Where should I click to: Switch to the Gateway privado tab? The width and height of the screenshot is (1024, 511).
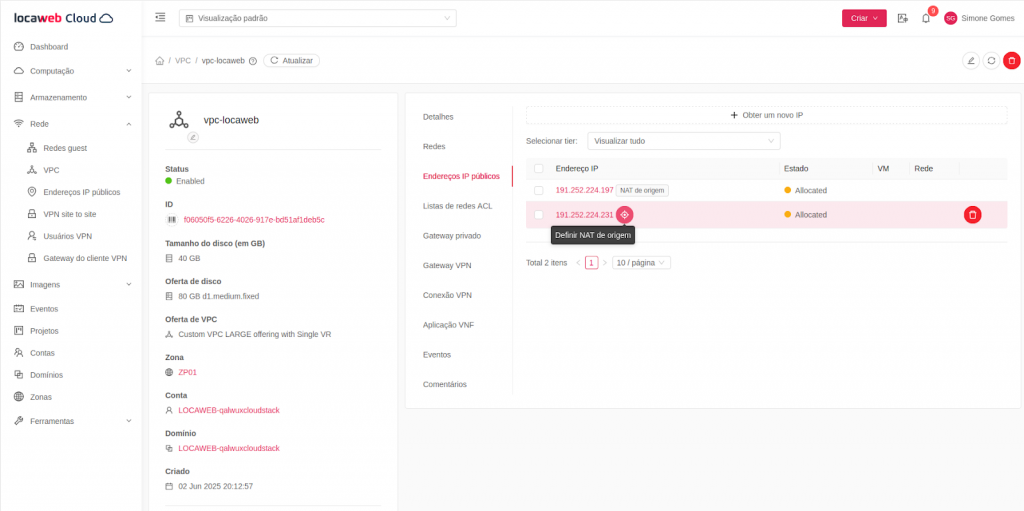[452, 235]
